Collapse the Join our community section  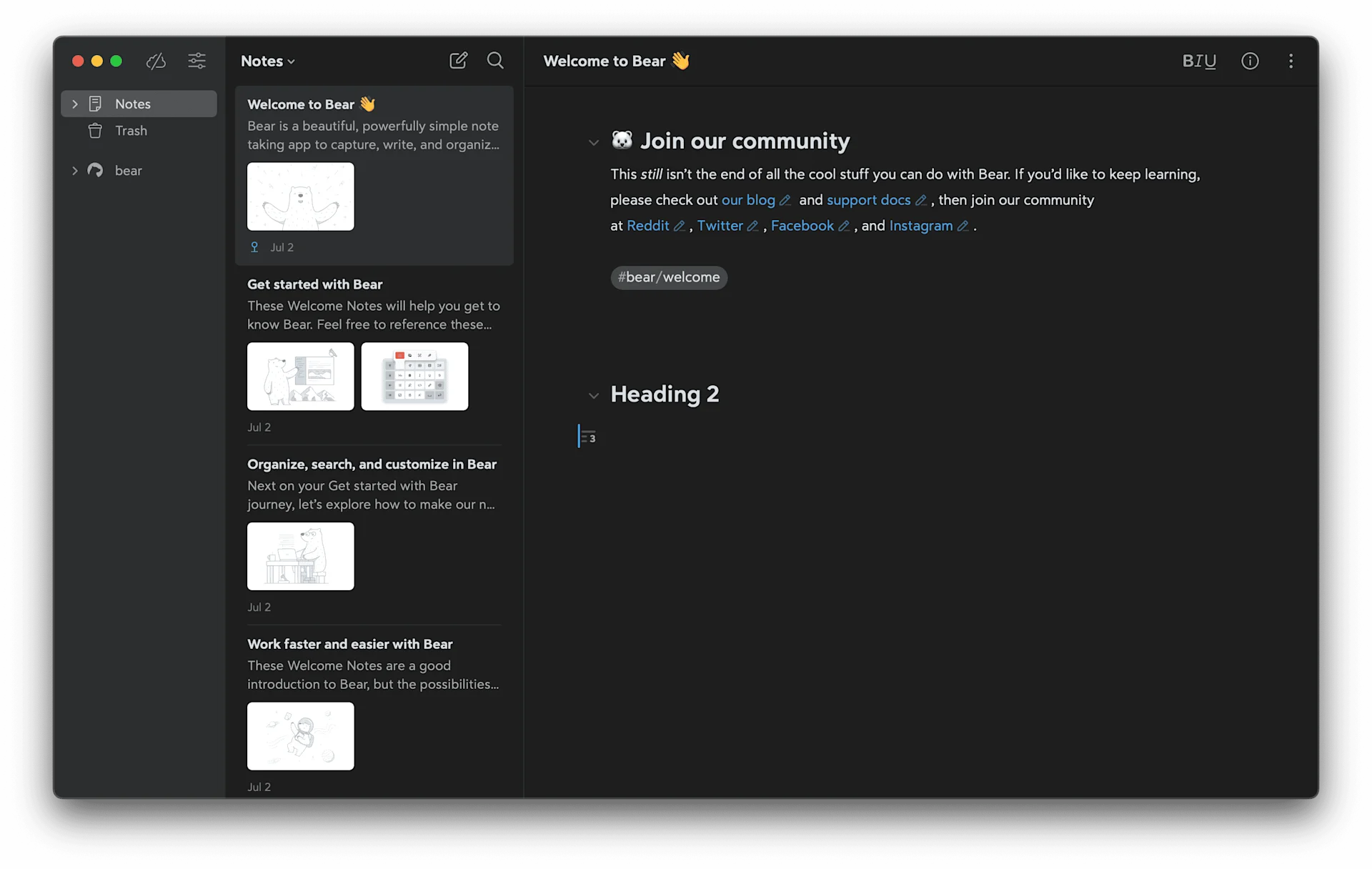[593, 142]
